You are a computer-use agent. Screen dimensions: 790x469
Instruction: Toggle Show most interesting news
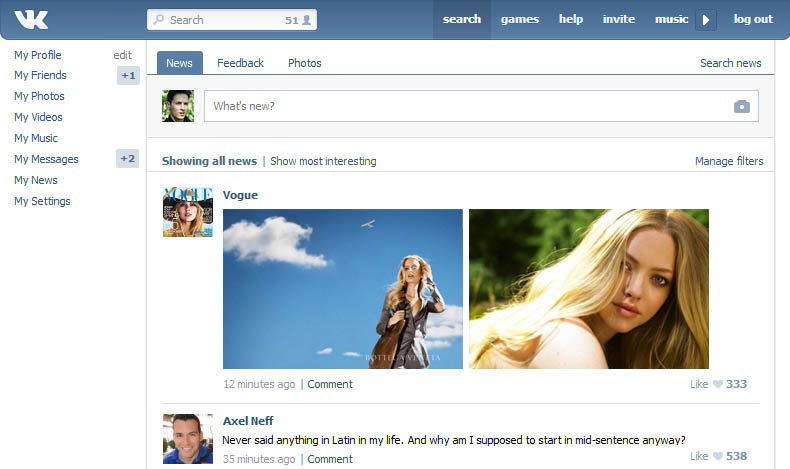[323, 161]
